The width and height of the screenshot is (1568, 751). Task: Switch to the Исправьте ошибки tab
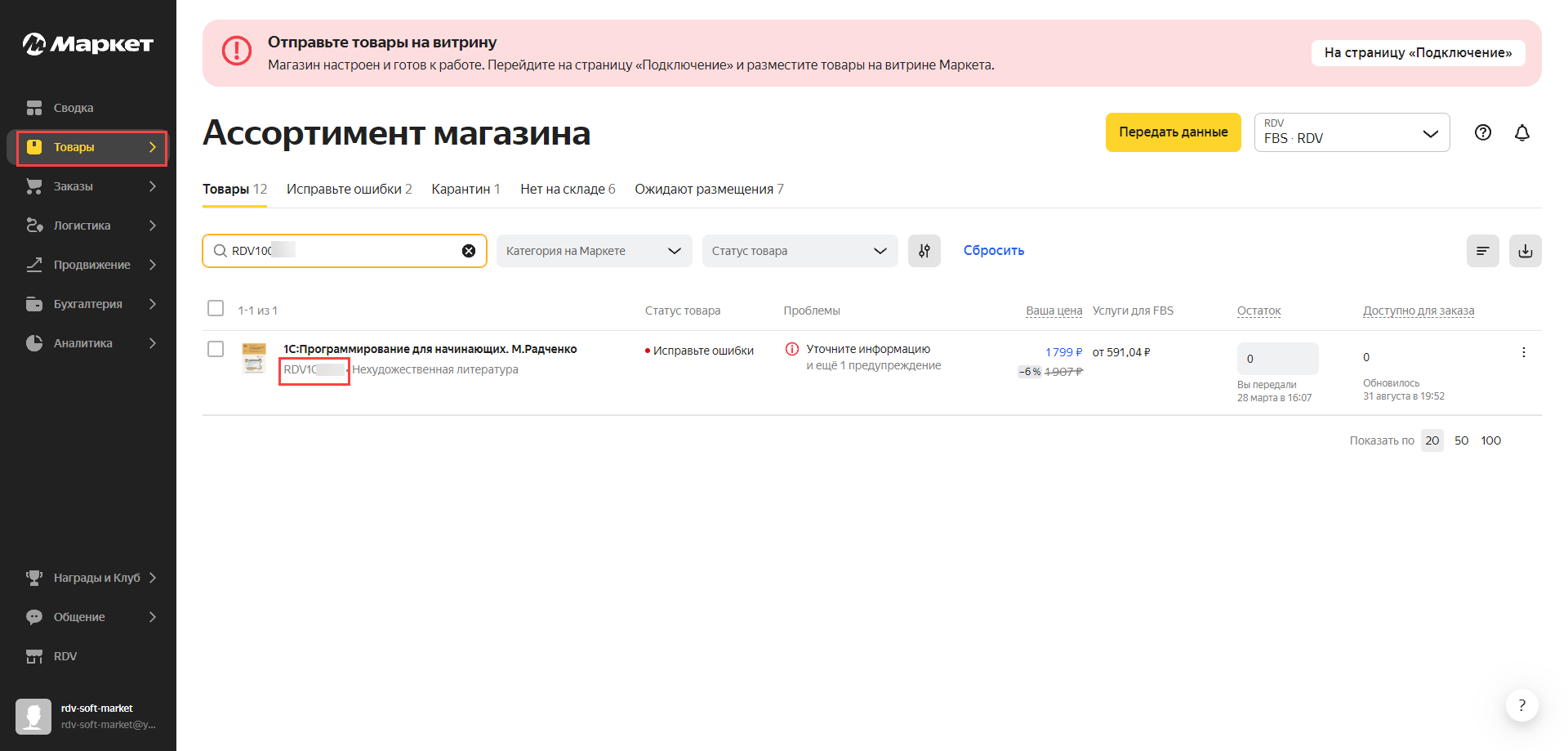click(x=350, y=189)
